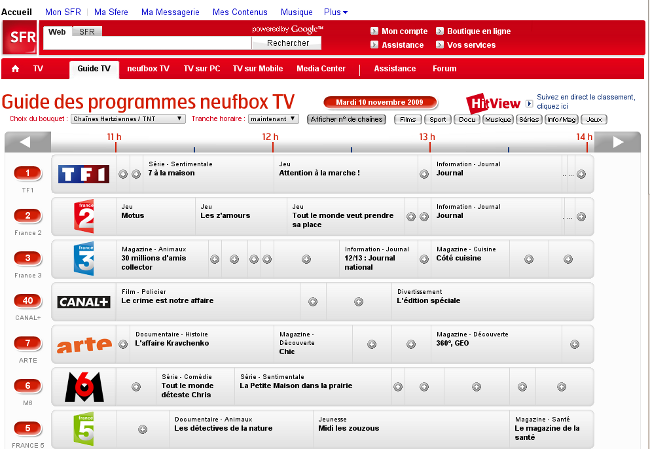Image resolution: width=650 pixels, height=449 pixels.
Task: Open the M6 channel logo
Action: click(84, 387)
